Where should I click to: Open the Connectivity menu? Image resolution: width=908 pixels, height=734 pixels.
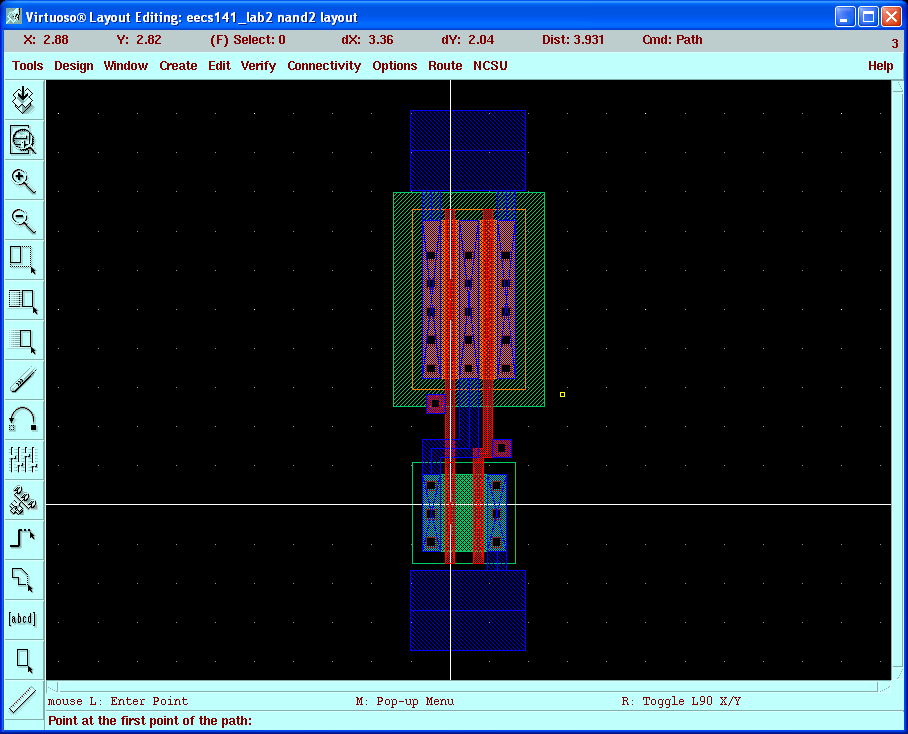pos(324,66)
